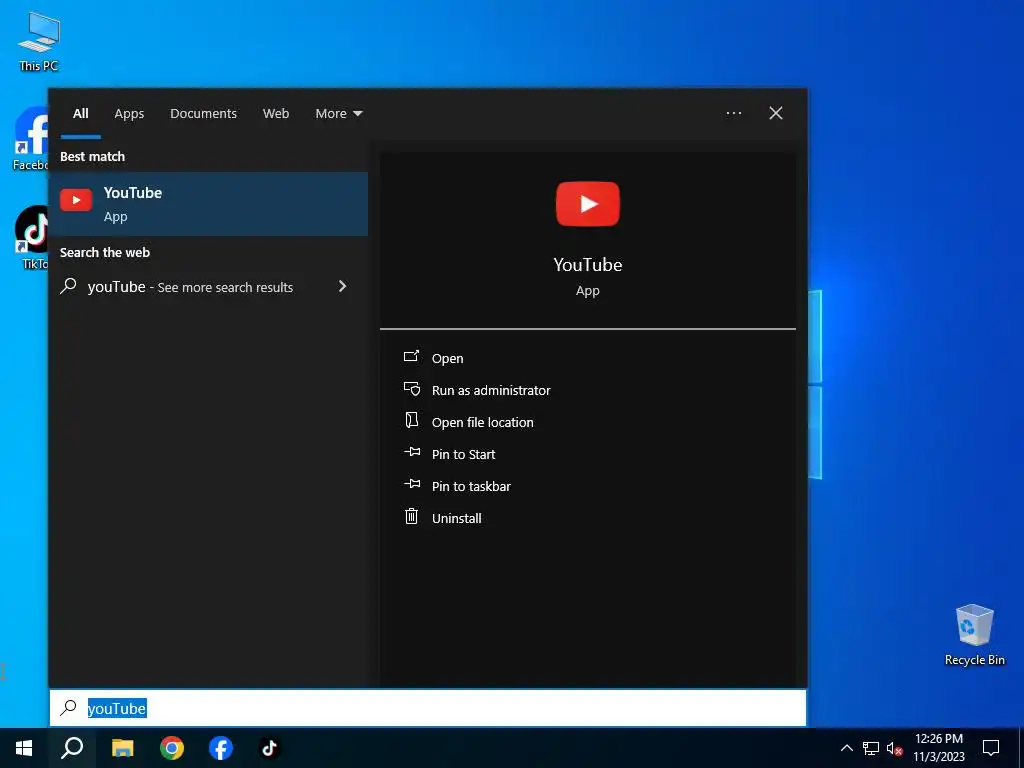The image size is (1024, 768).
Task: Open Facebook from the taskbar
Action: 221,748
